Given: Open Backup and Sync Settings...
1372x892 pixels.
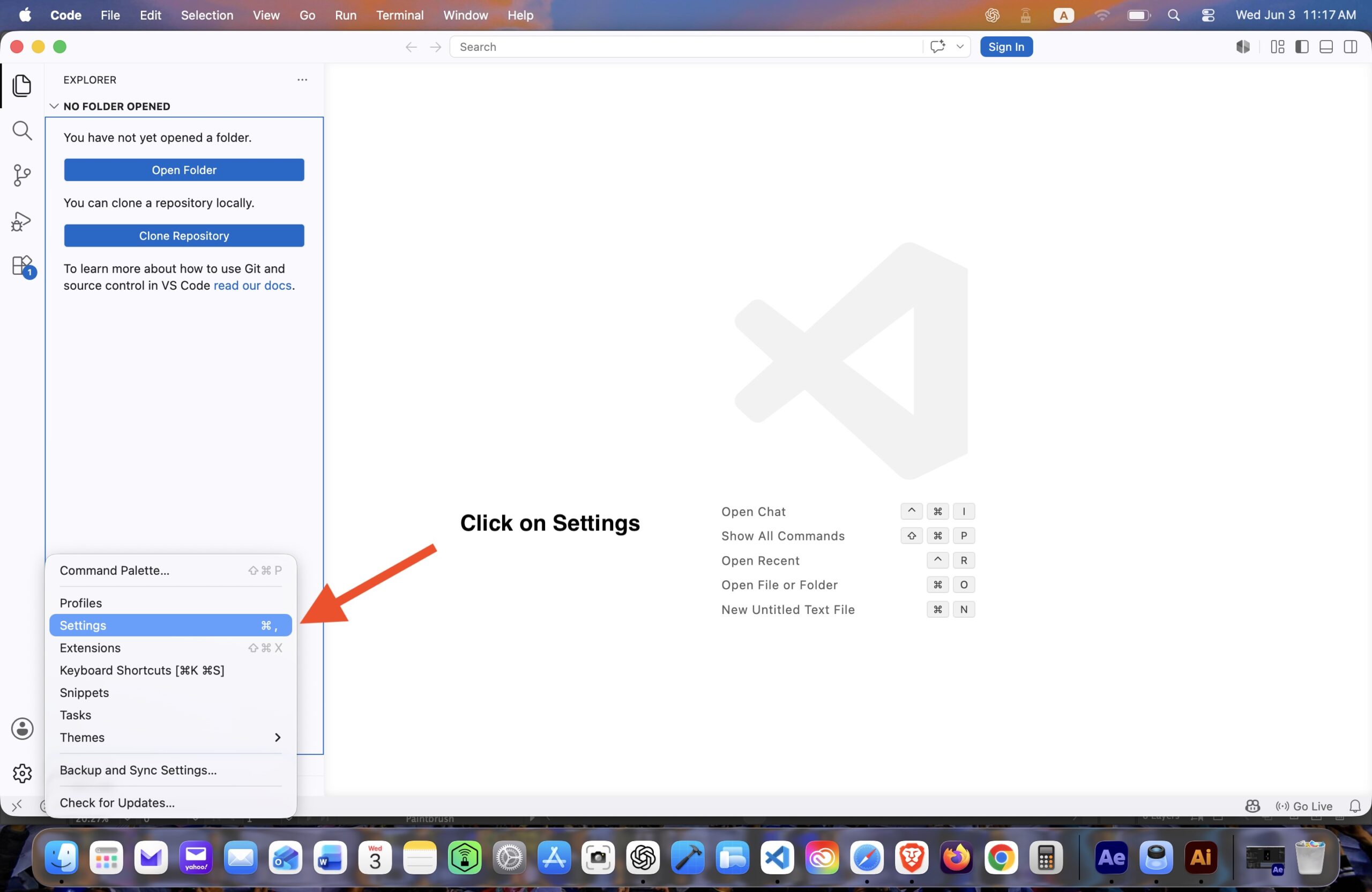Looking at the screenshot, I should click(170, 770).
